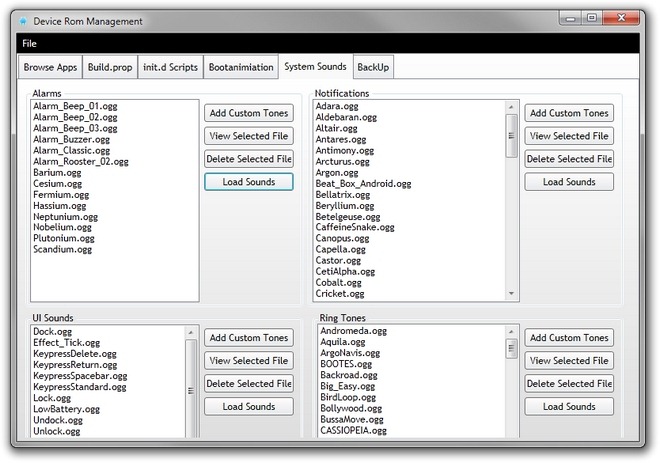Select the System Sounds tab

[x=315, y=66]
